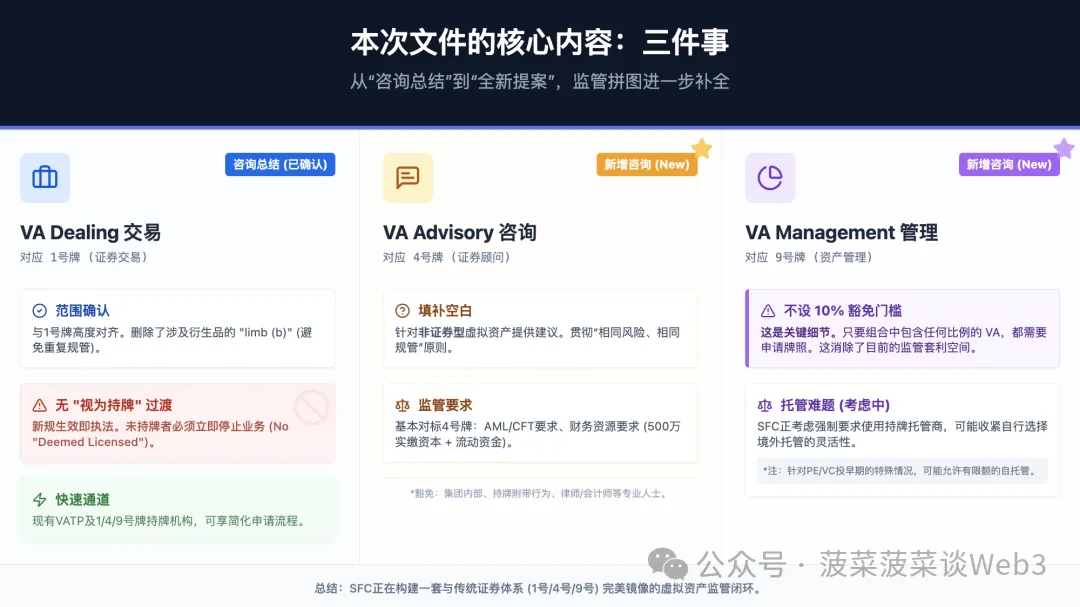Viewport: 1080px width, 607px height.
Task: Click the briefcase icon above VA Dealing
Action: point(45,178)
